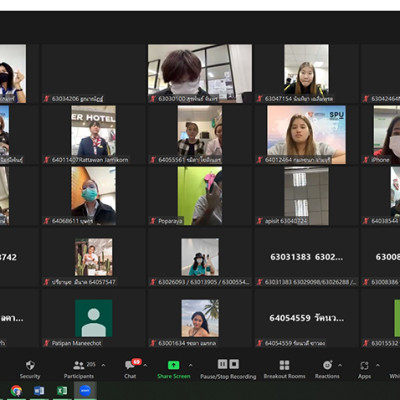Screen dimensions: 400x400
Task: Click muted mic icon for 63001634
Action: (x=153, y=343)
